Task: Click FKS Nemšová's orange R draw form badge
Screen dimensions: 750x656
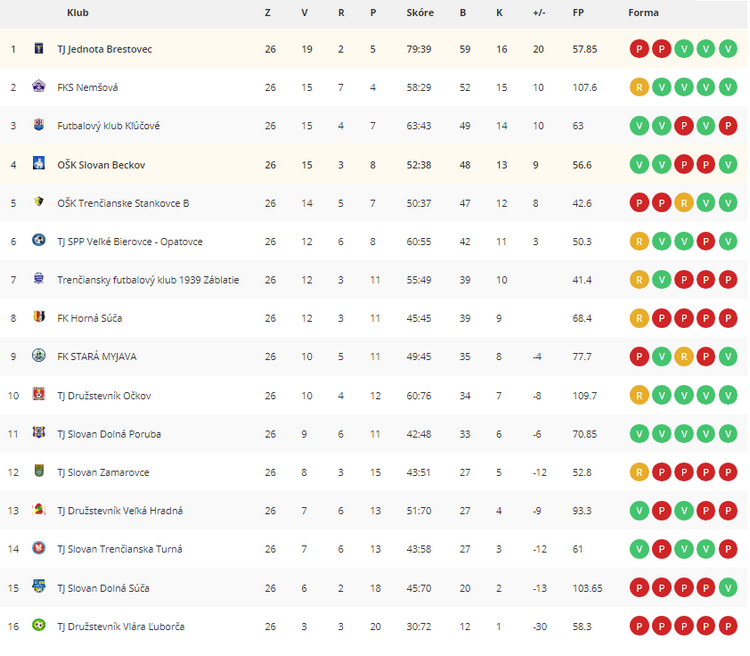Action: click(x=640, y=88)
